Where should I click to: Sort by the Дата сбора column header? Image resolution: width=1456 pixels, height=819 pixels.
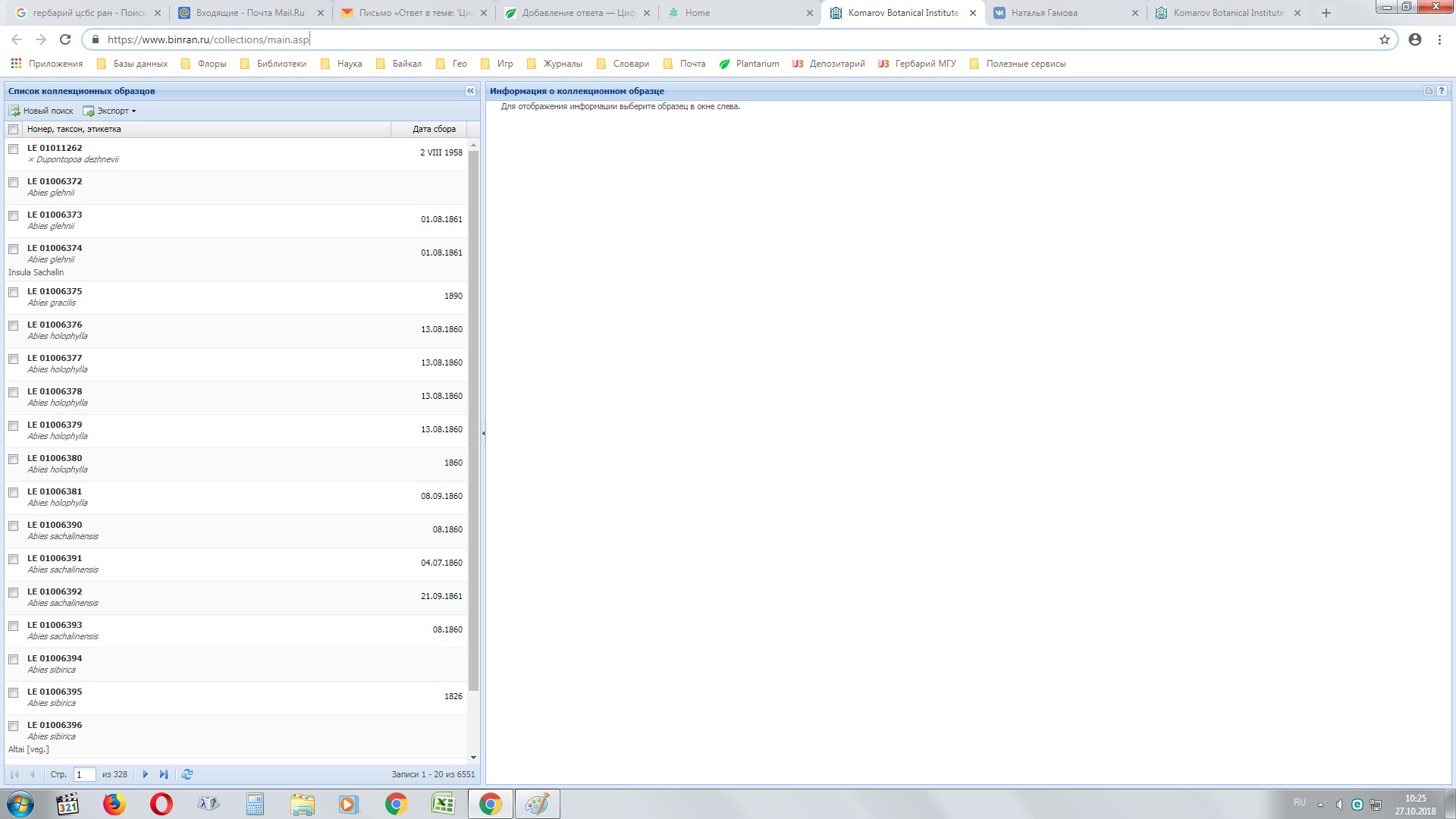click(434, 130)
